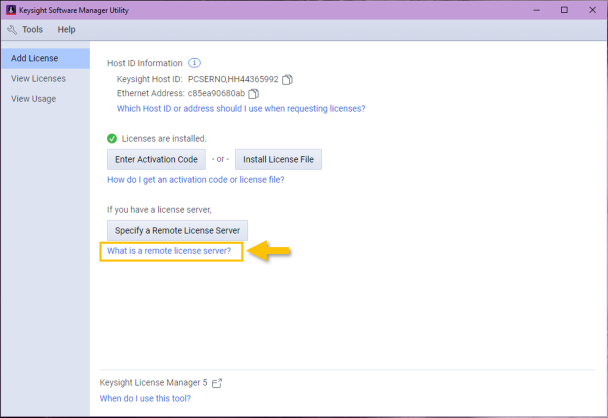This screenshot has height=418, width=608.
Task: Click the green licenses installed checkmark icon
Action: click(112, 138)
